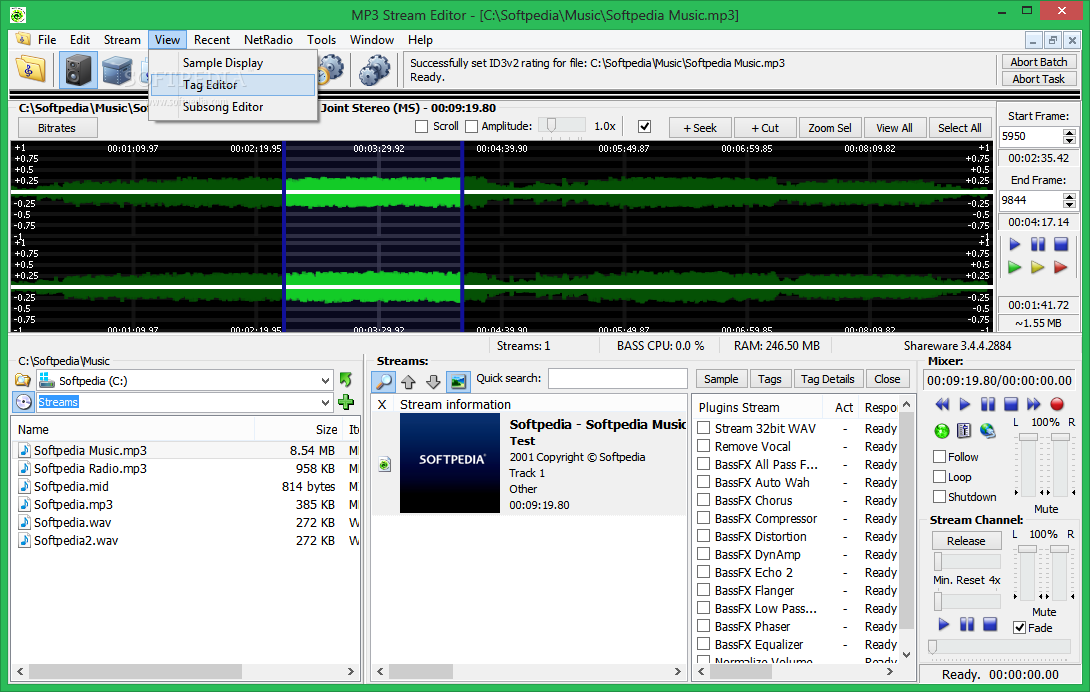Open the double-gears batch settings icon
This screenshot has height=692, width=1090.
pyautogui.click(x=375, y=70)
